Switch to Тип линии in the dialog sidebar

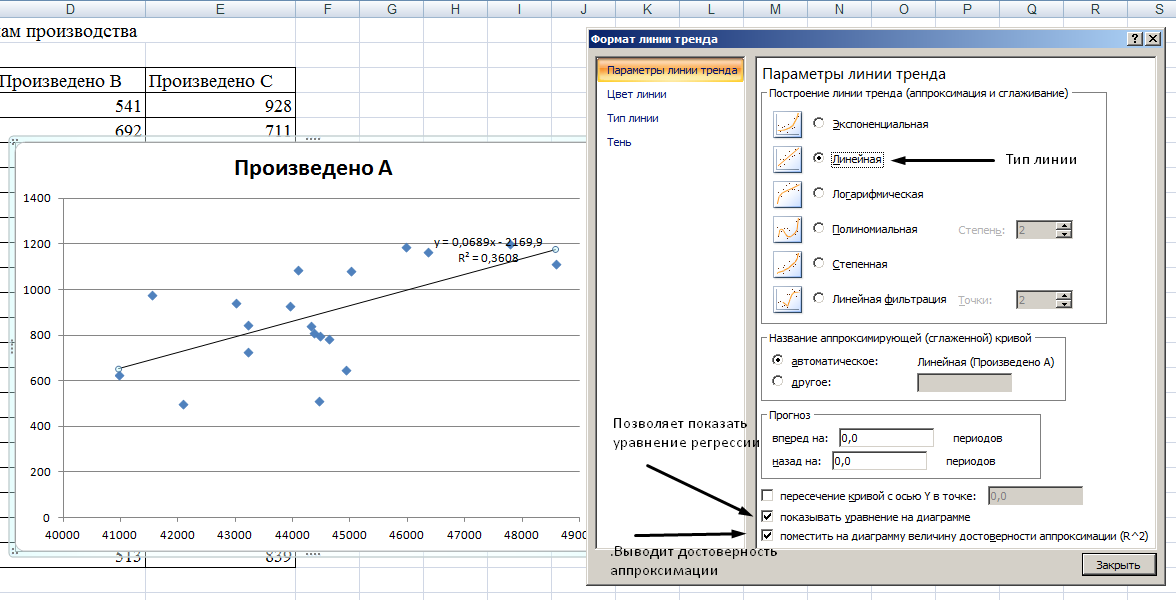point(632,118)
